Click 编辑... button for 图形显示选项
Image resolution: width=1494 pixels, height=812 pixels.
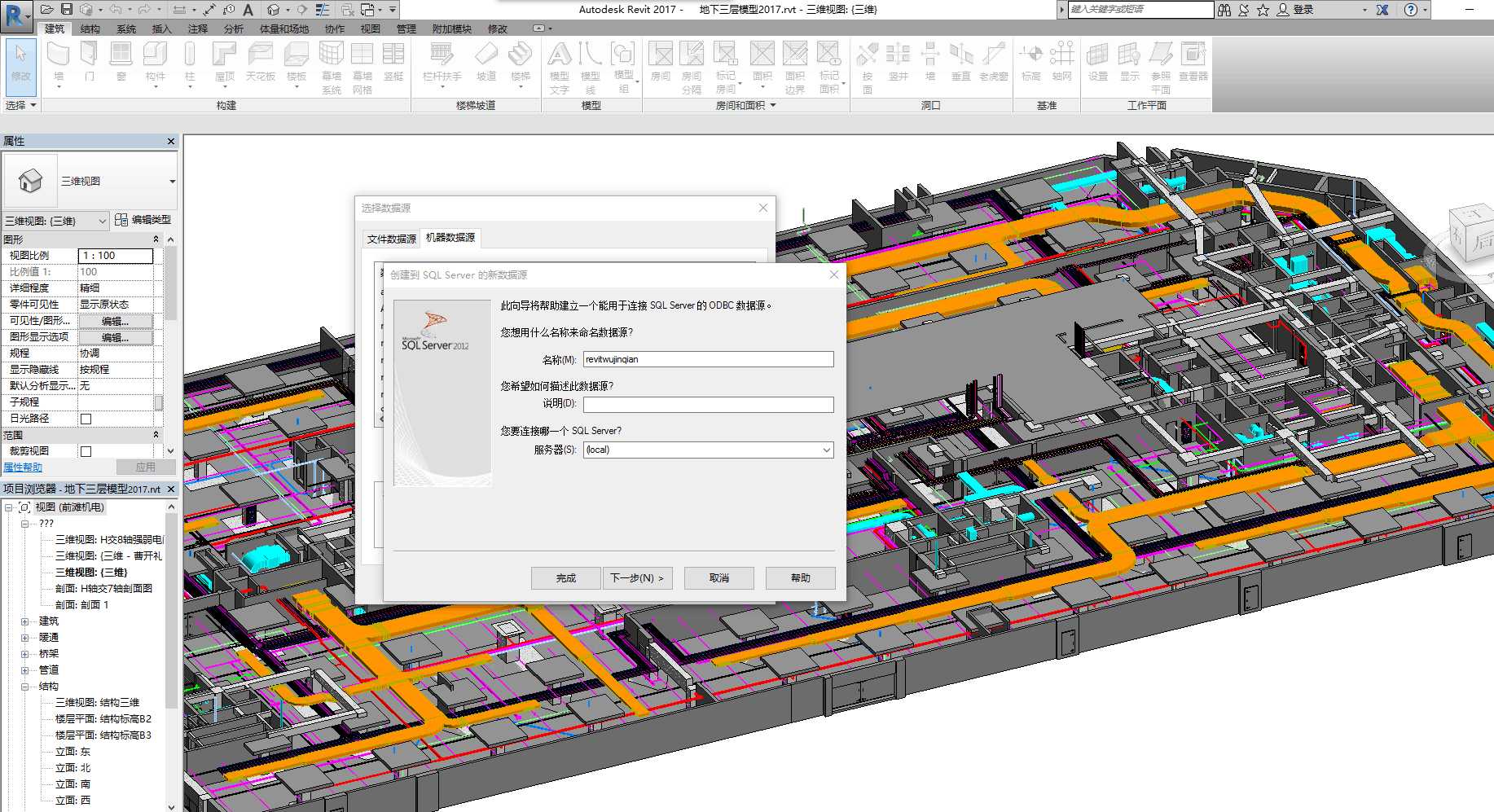point(115,337)
